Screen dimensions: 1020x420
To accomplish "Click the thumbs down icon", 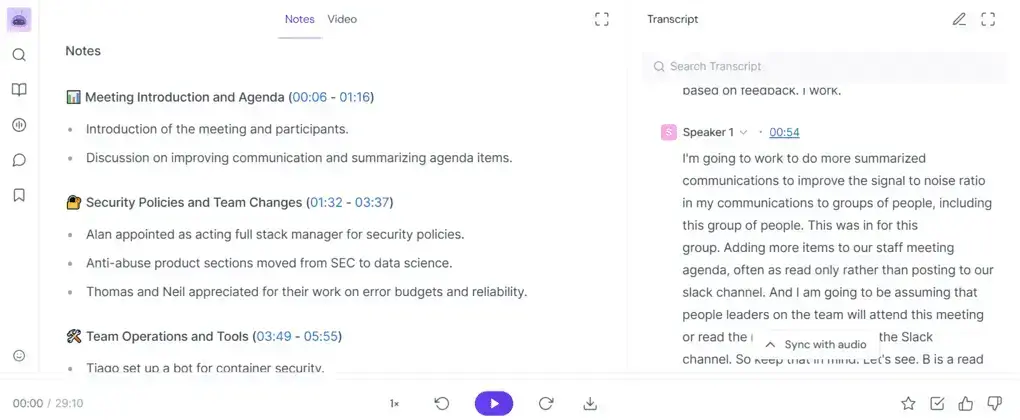I will pos(994,403).
